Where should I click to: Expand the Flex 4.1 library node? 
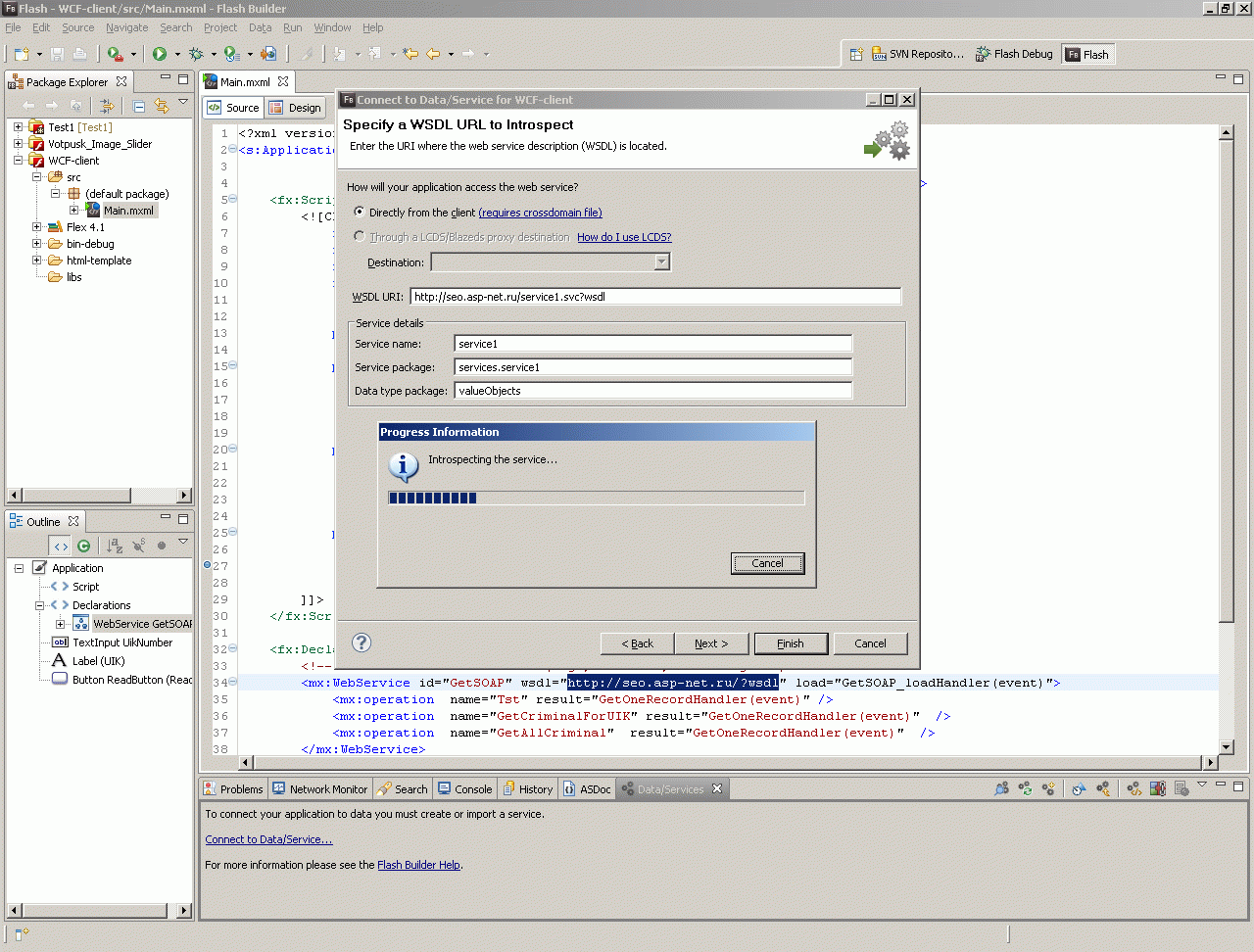(x=36, y=227)
